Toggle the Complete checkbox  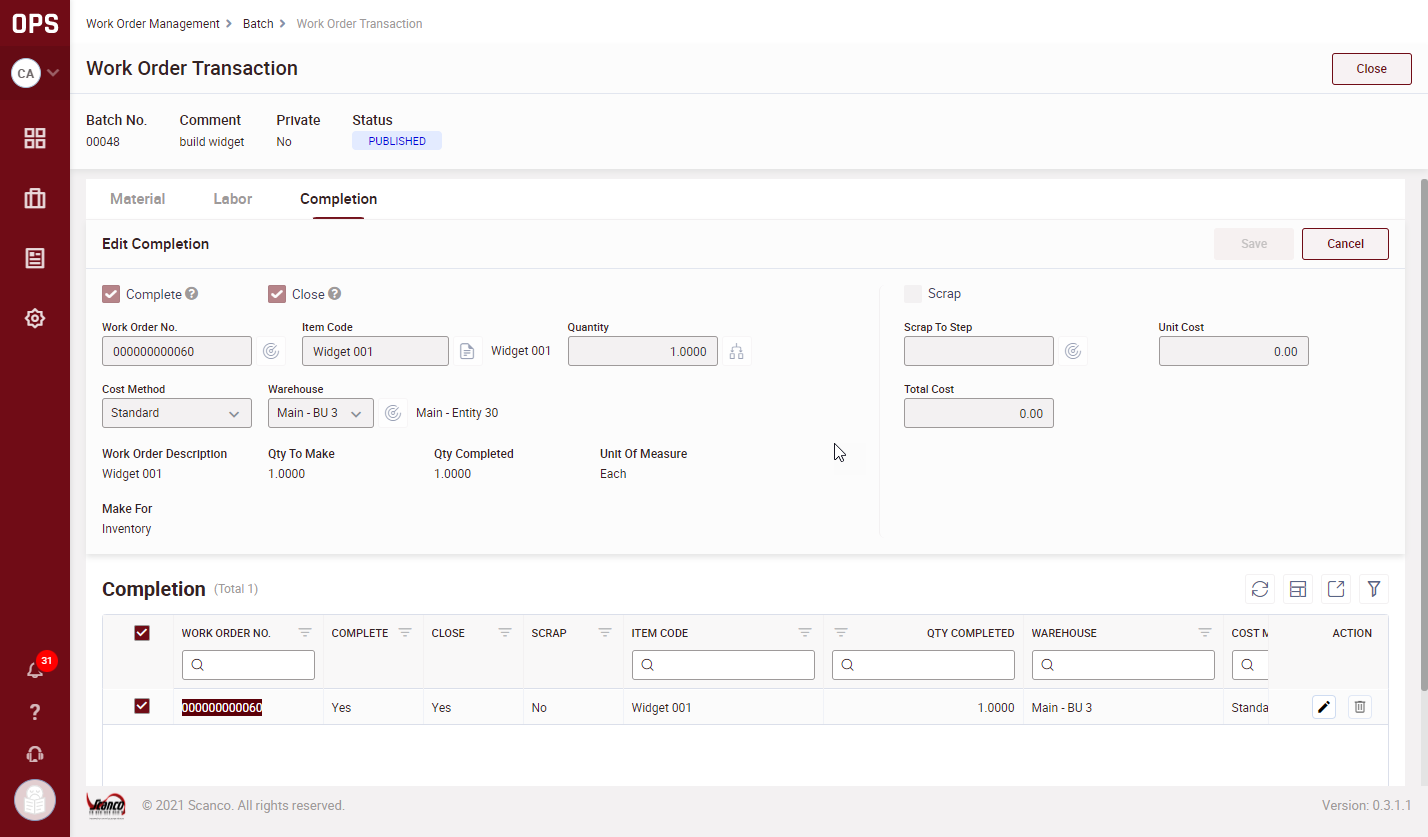pyautogui.click(x=111, y=294)
